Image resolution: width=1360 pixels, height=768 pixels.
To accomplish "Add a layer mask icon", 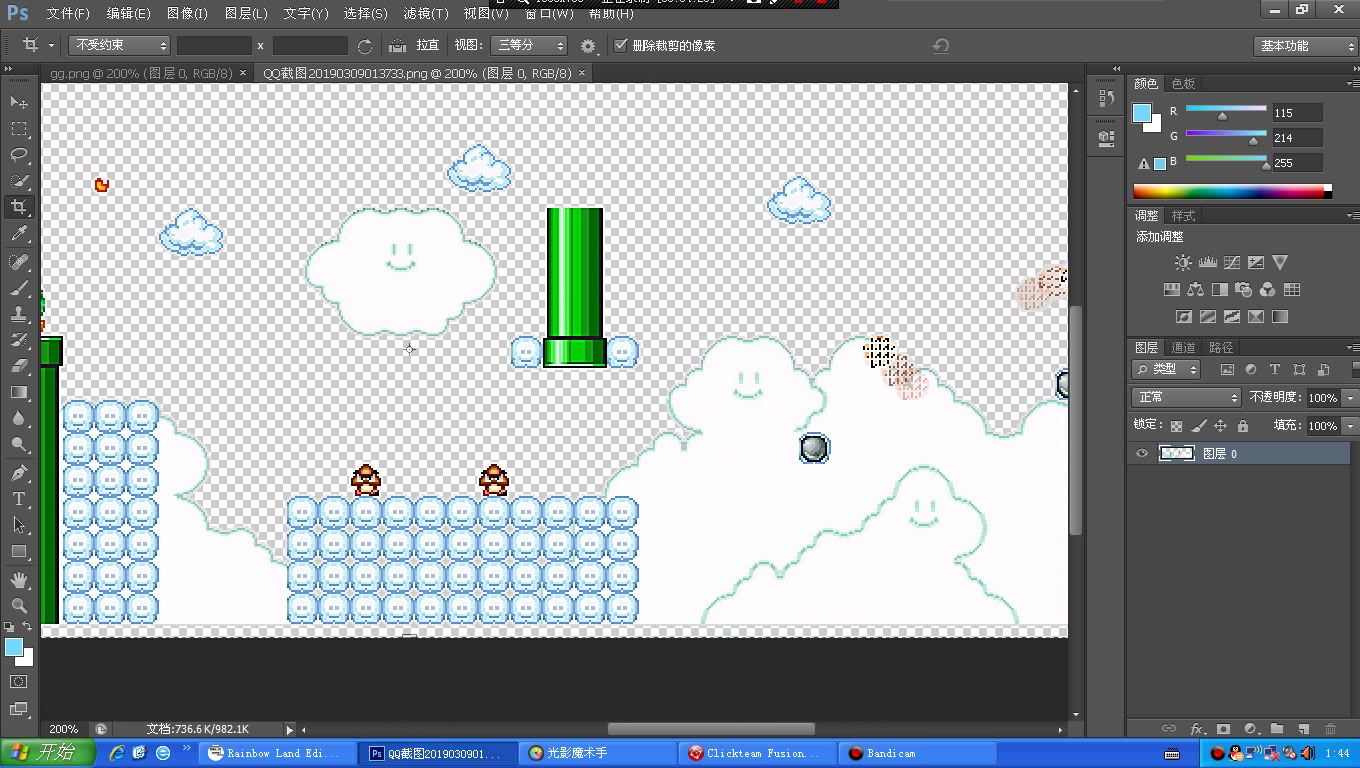I will [x=1223, y=730].
